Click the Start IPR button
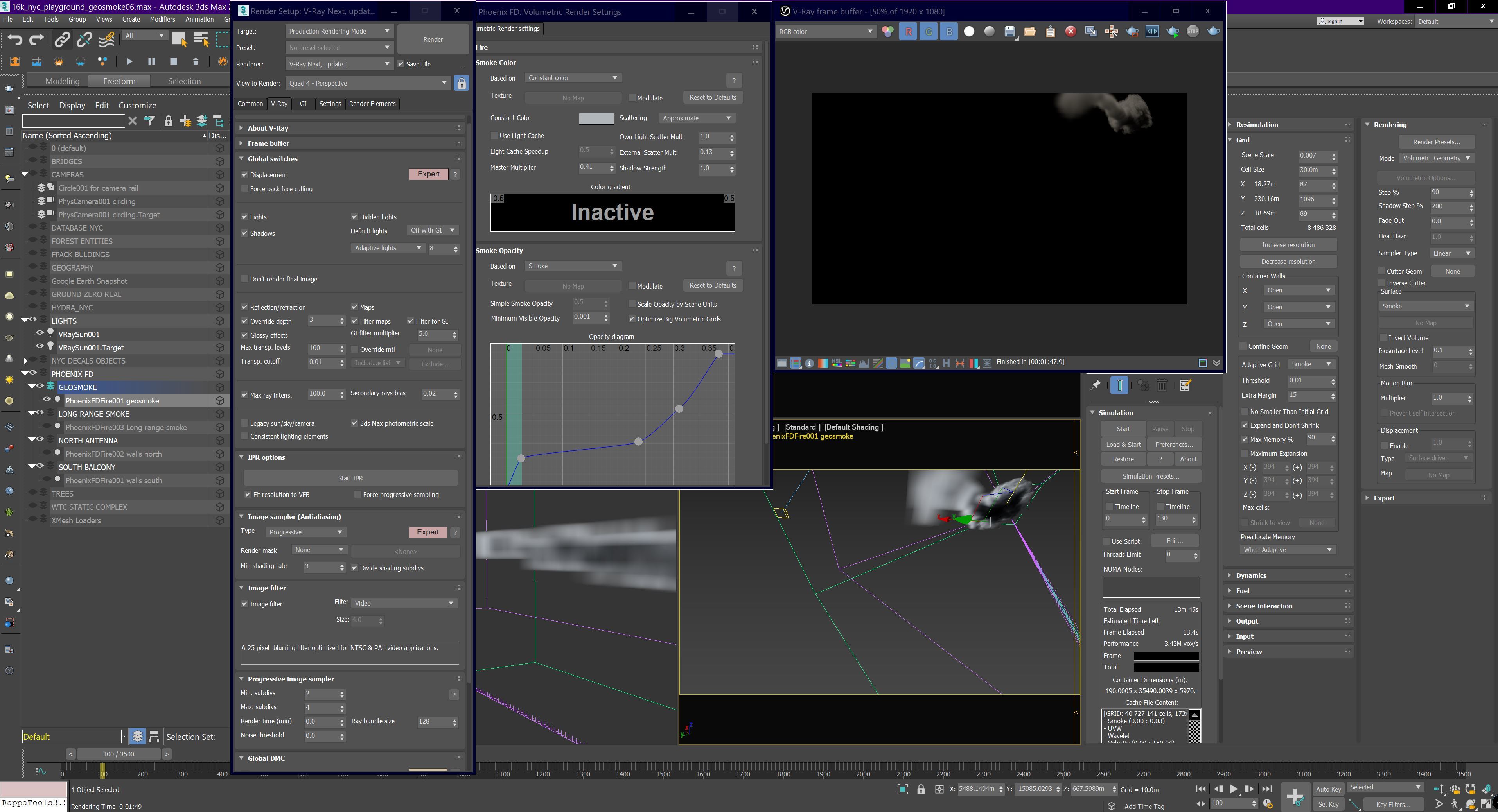 [350, 478]
